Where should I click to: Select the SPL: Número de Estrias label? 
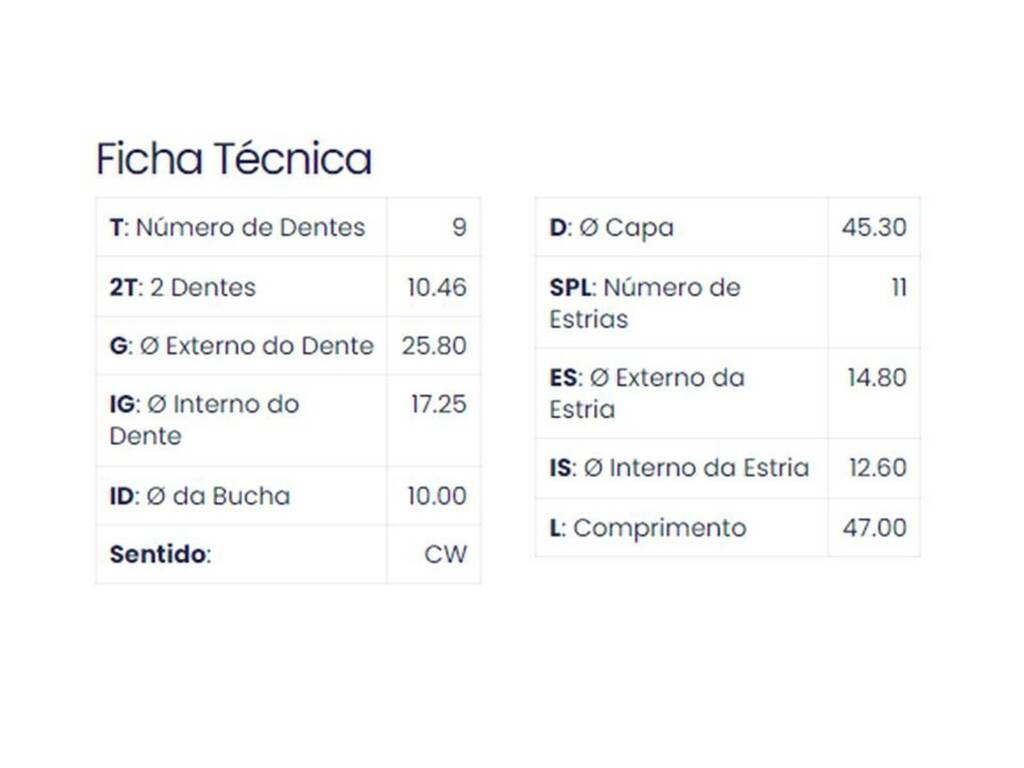tap(645, 303)
